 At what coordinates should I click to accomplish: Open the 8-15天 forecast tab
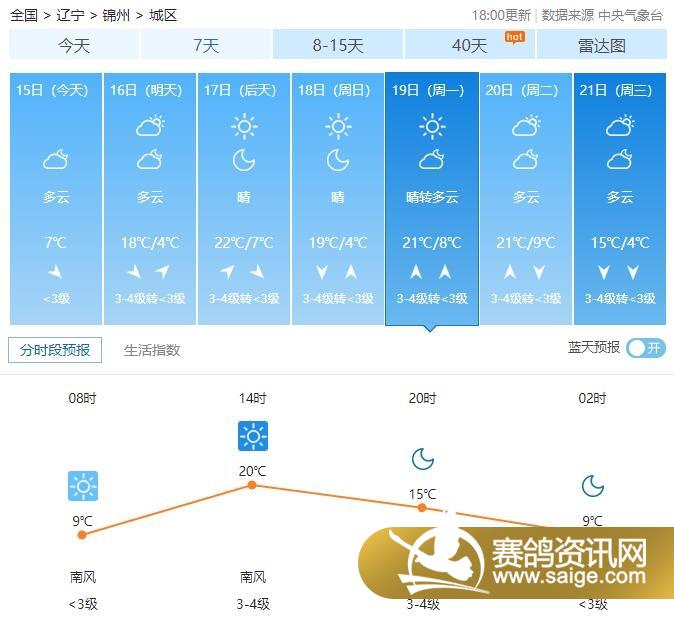(x=338, y=45)
